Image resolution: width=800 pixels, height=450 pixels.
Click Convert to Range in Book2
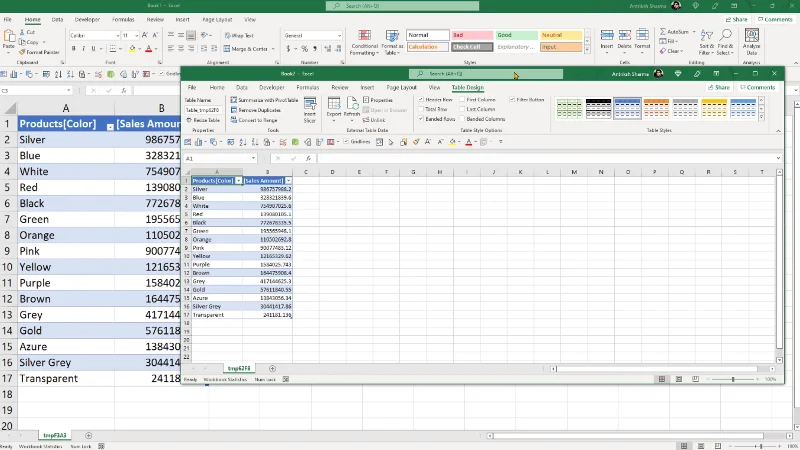pyautogui.click(x=254, y=120)
